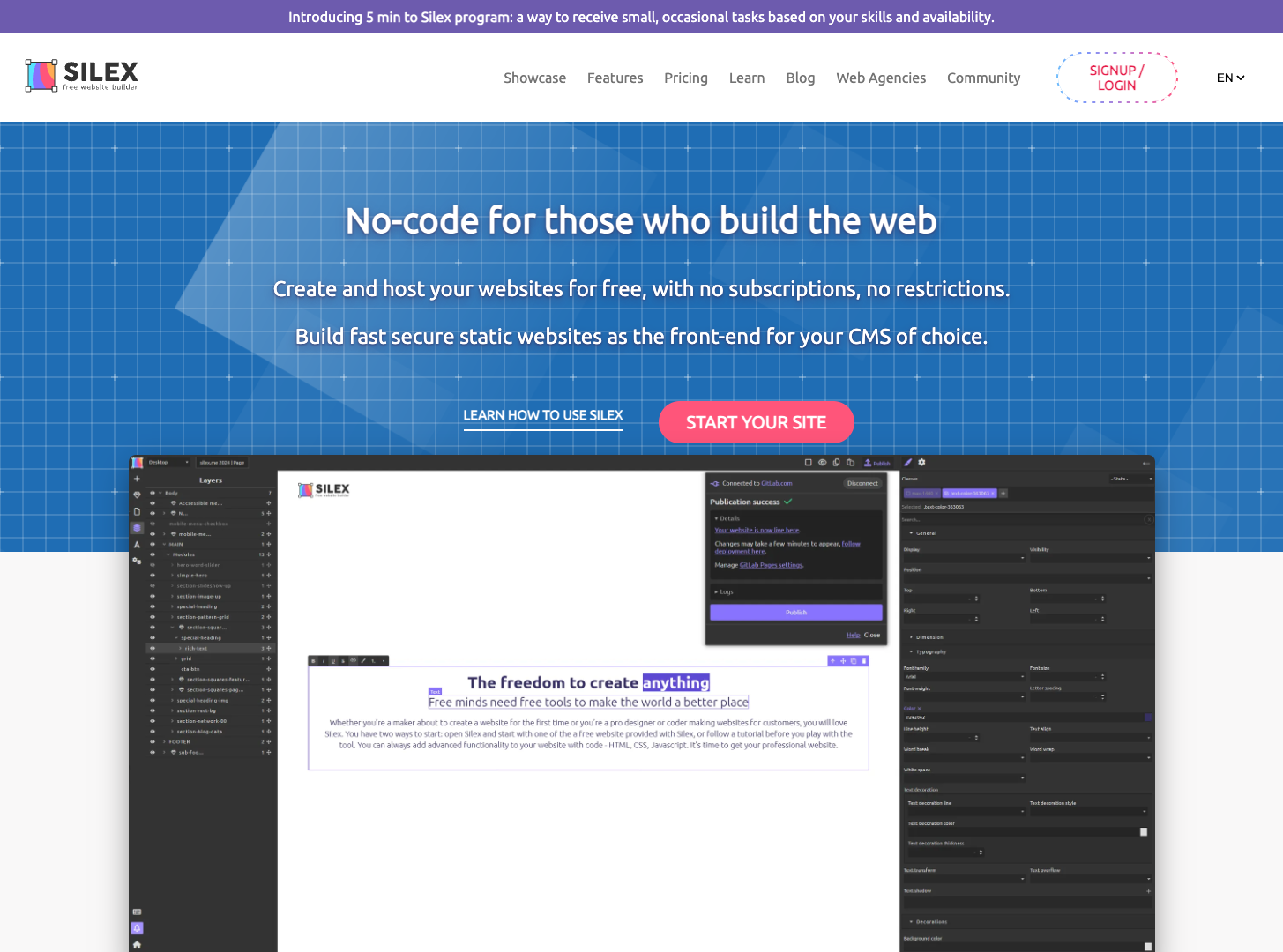
Task: Apply underline formatting to the text
Action: click(332, 659)
